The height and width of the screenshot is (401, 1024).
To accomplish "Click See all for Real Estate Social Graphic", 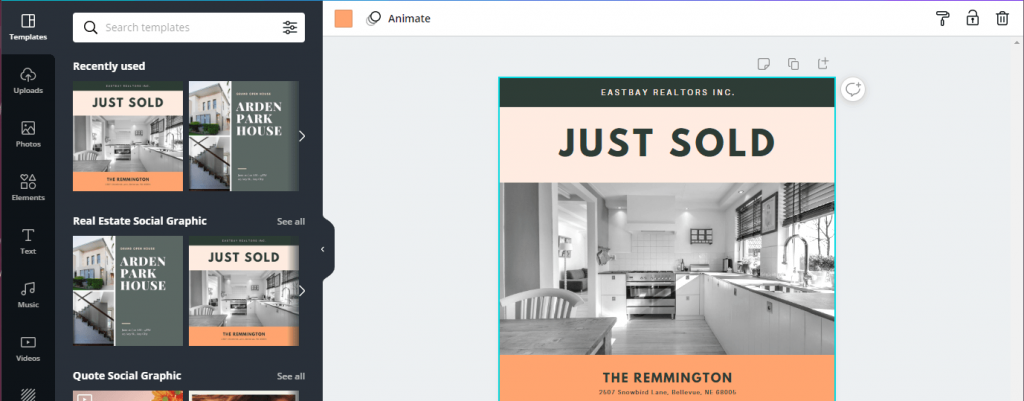I will point(291,221).
